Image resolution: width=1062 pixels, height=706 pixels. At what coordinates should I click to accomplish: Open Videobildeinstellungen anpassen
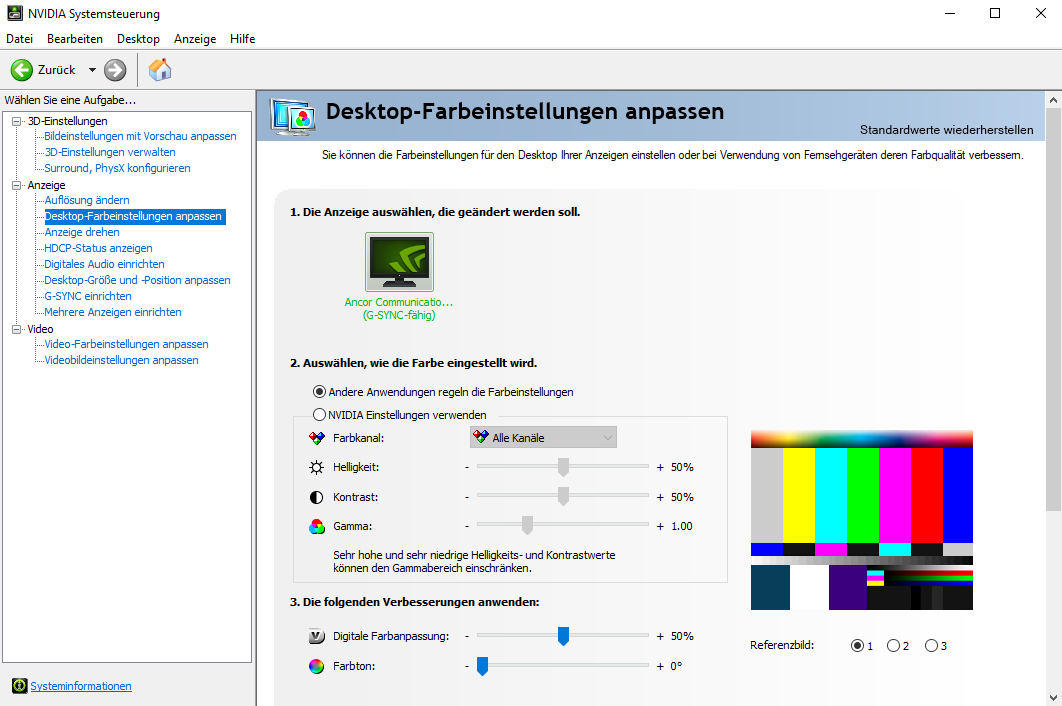(x=121, y=360)
